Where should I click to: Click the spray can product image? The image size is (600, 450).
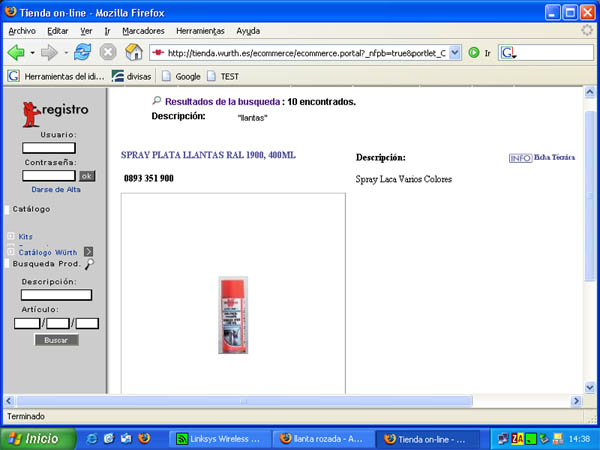tap(233, 315)
